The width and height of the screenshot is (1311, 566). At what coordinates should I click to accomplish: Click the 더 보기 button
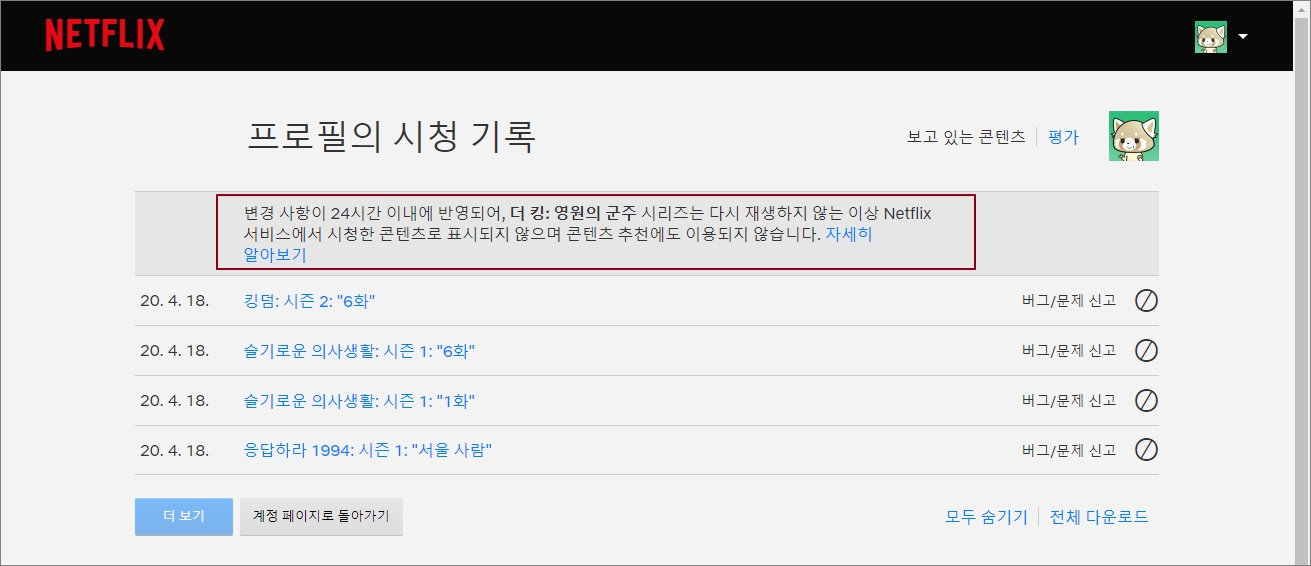coord(184,517)
